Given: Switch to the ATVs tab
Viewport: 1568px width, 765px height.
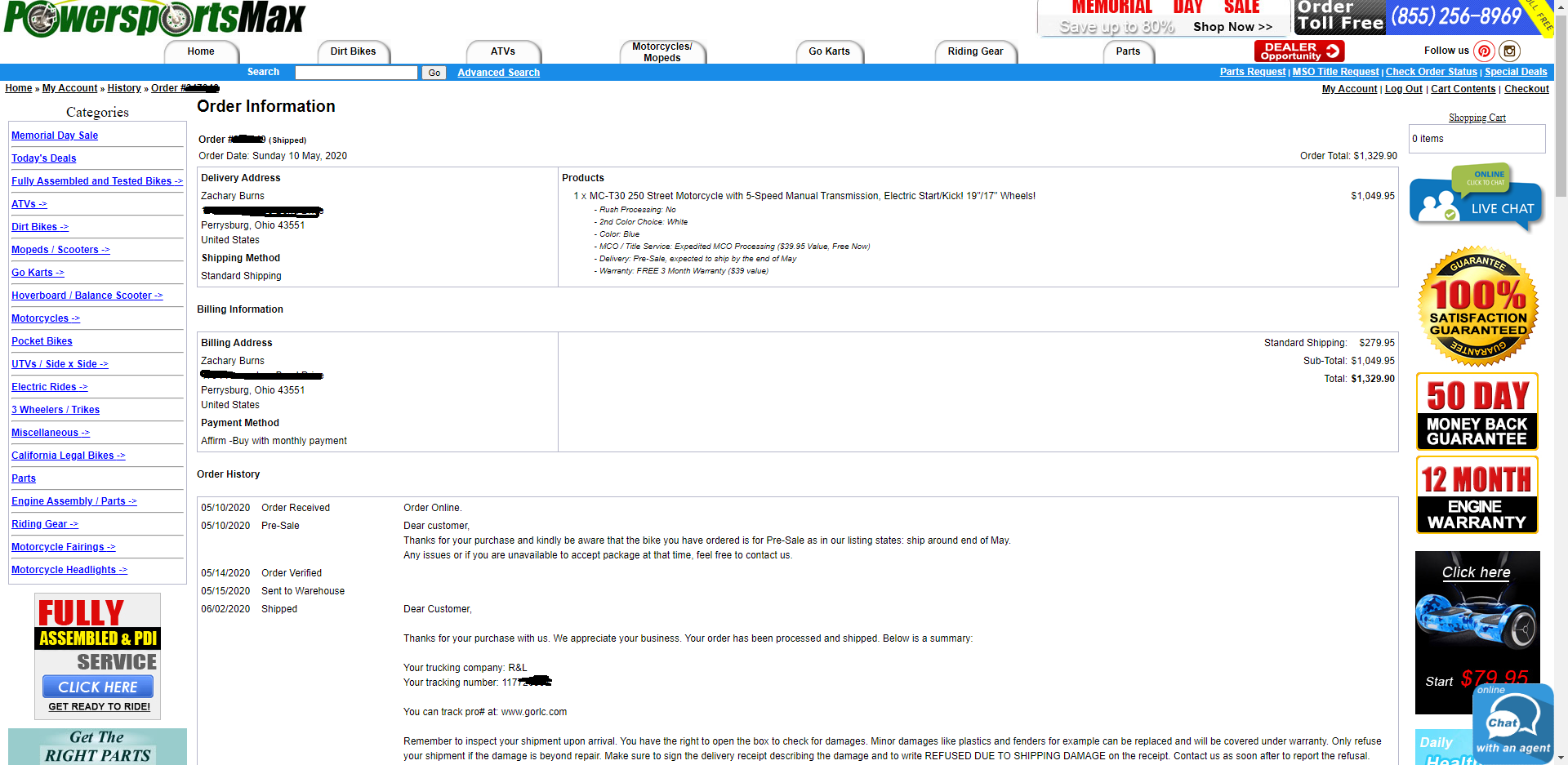Looking at the screenshot, I should (x=503, y=51).
